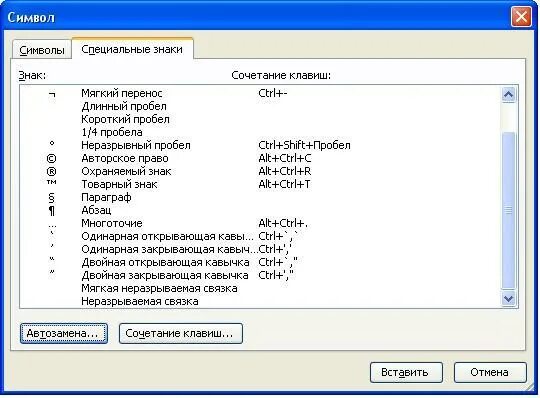Click the ellipsis … symbol
This screenshot has height=398, width=540.
point(52,226)
